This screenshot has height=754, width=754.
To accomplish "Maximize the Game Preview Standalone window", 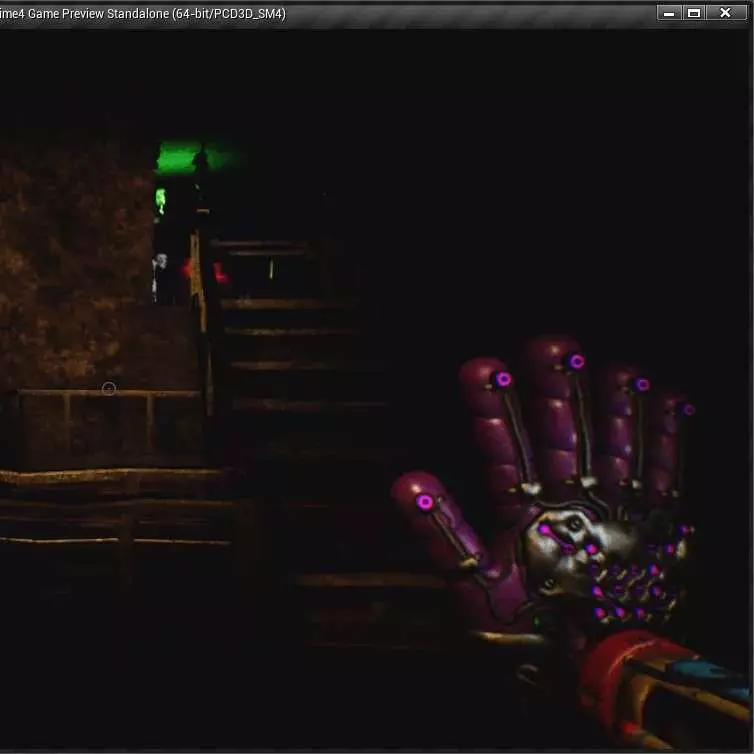I will point(694,13).
